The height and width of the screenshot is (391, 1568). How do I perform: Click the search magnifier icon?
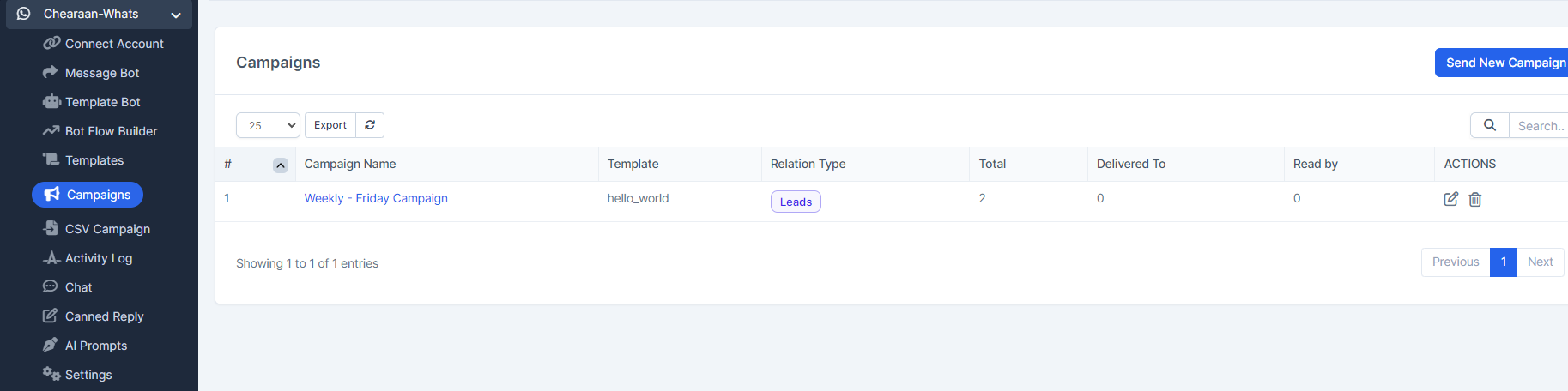coord(1490,125)
